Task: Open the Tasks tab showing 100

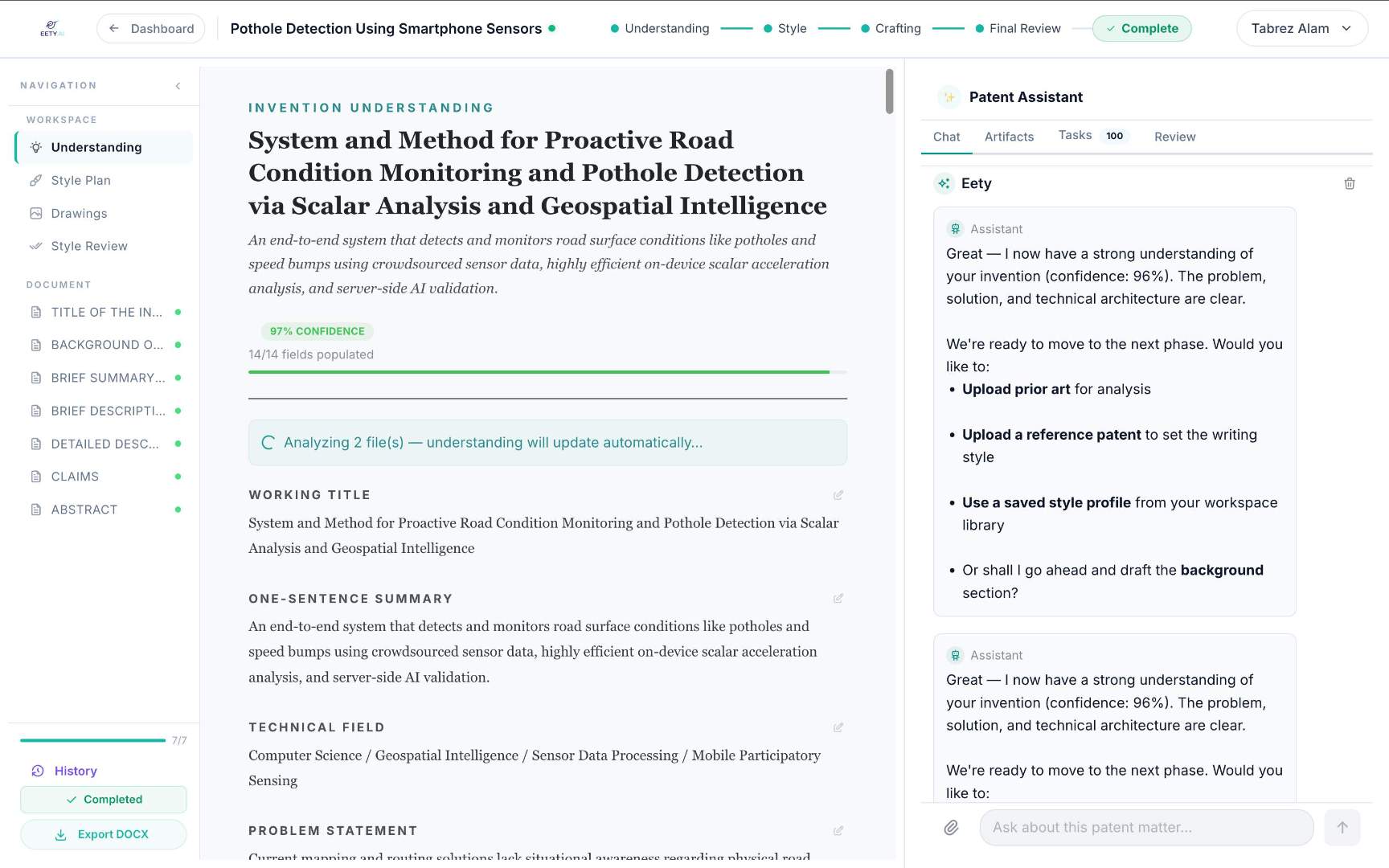Action: (x=1075, y=135)
